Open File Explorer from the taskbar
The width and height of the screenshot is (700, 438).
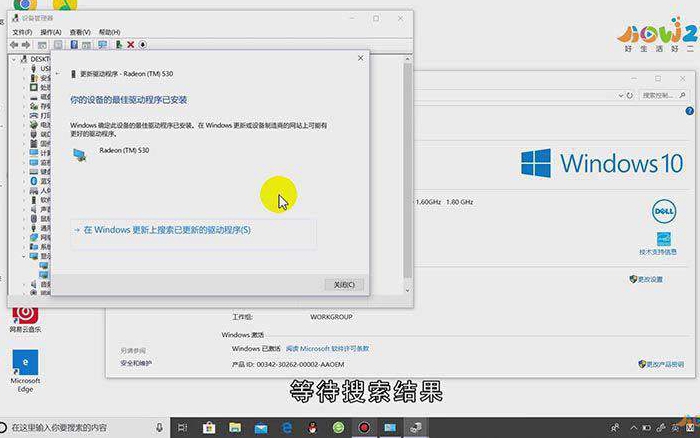tap(235, 428)
